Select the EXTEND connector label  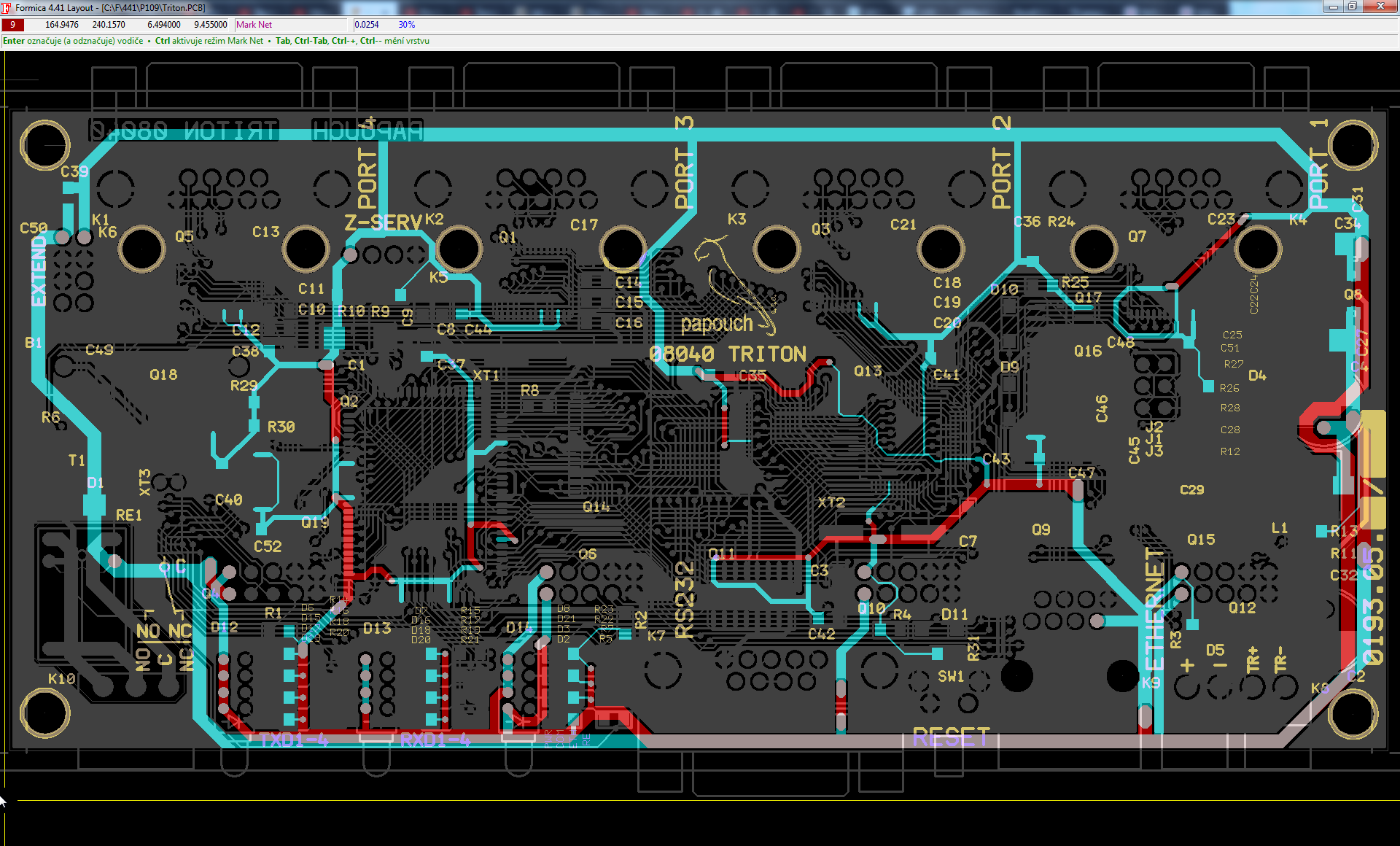click(x=39, y=271)
